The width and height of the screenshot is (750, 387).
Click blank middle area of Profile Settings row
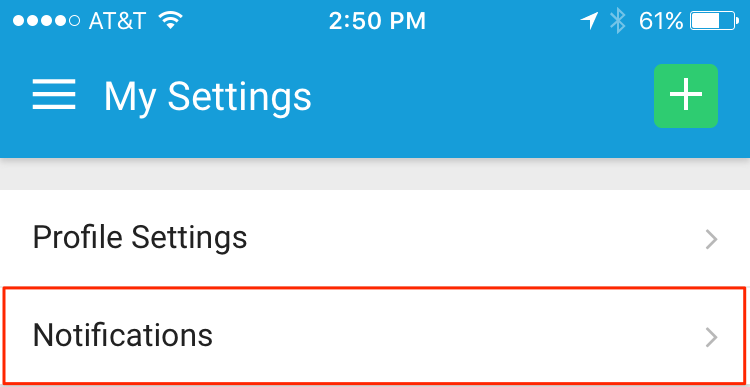[x=474, y=238]
